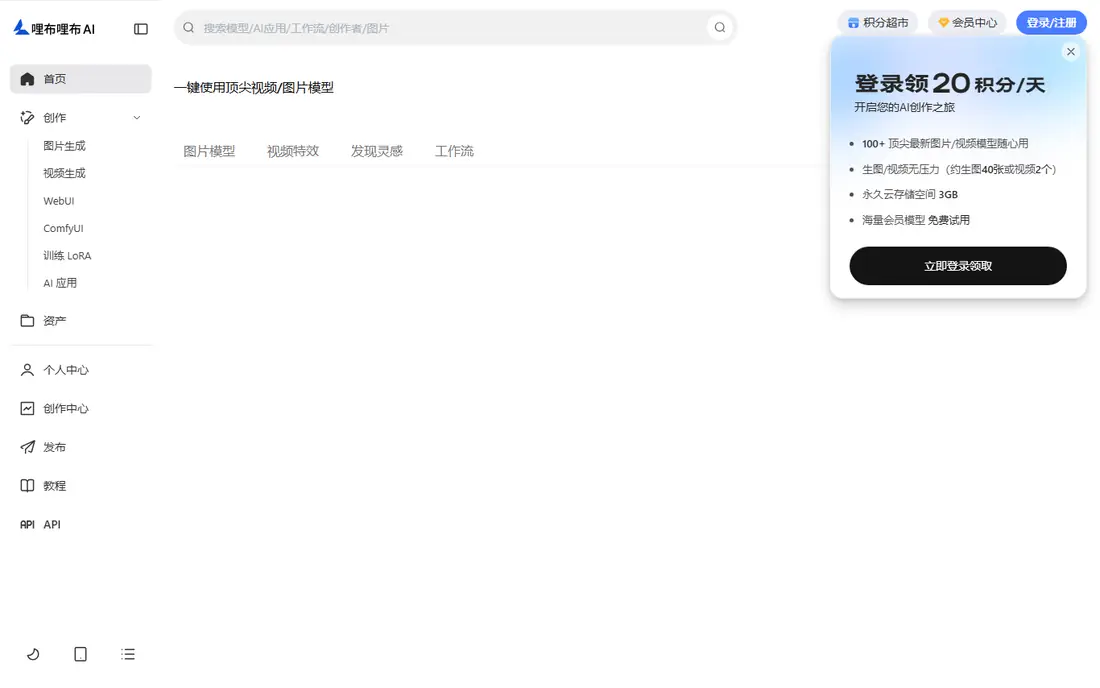Click the 登录/注册 button
The height and width of the screenshot is (688, 1100).
tap(1051, 22)
